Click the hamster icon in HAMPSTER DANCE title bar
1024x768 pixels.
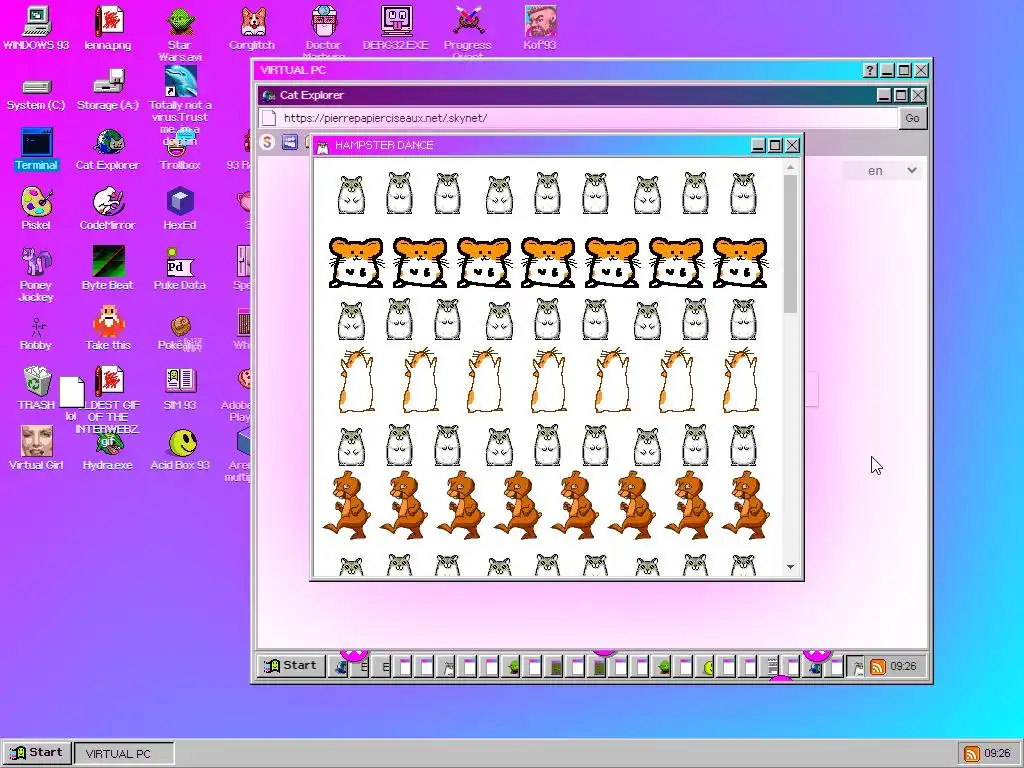pos(322,146)
